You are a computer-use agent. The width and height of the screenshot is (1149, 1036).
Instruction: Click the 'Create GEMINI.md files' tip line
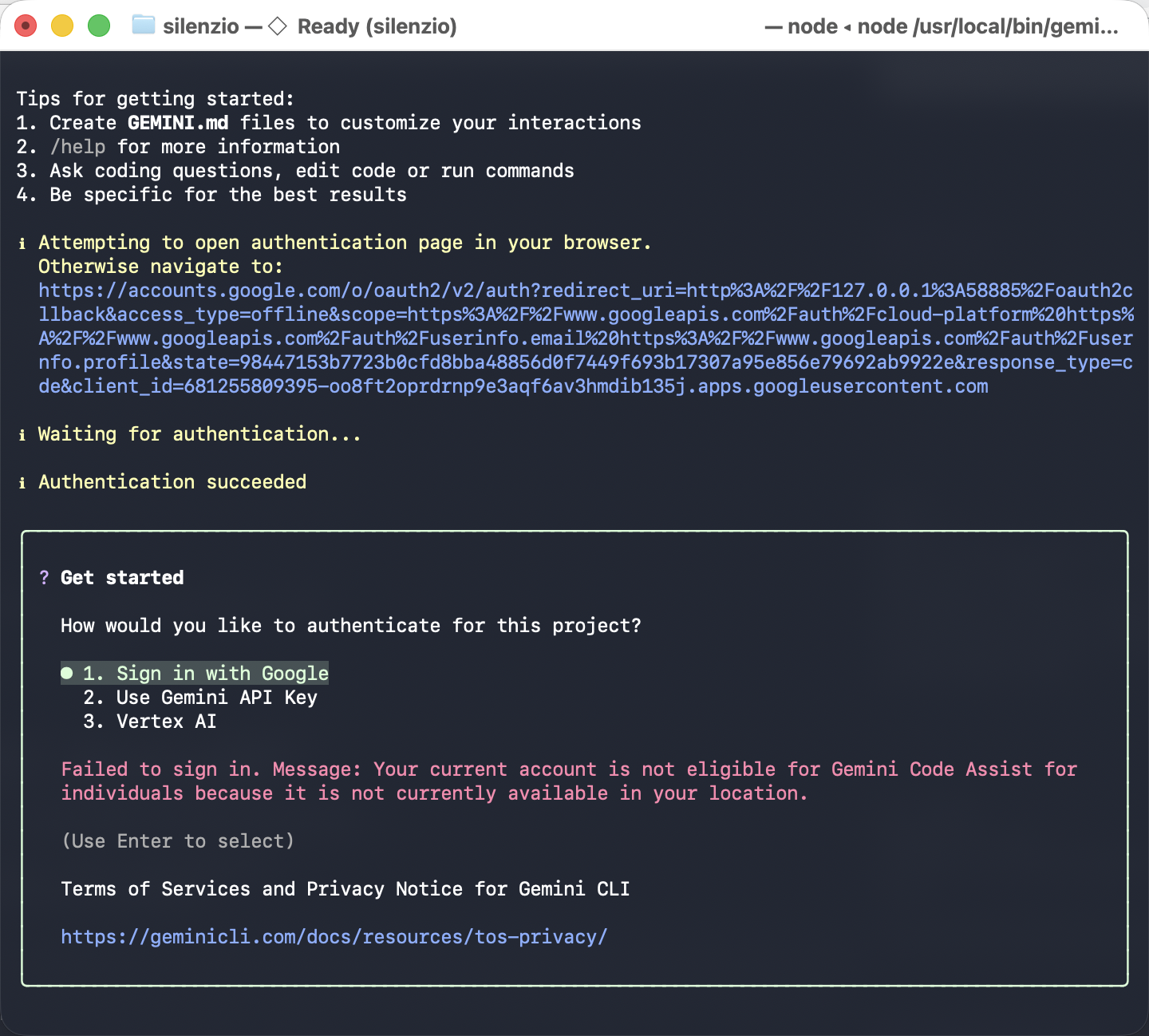click(x=329, y=123)
